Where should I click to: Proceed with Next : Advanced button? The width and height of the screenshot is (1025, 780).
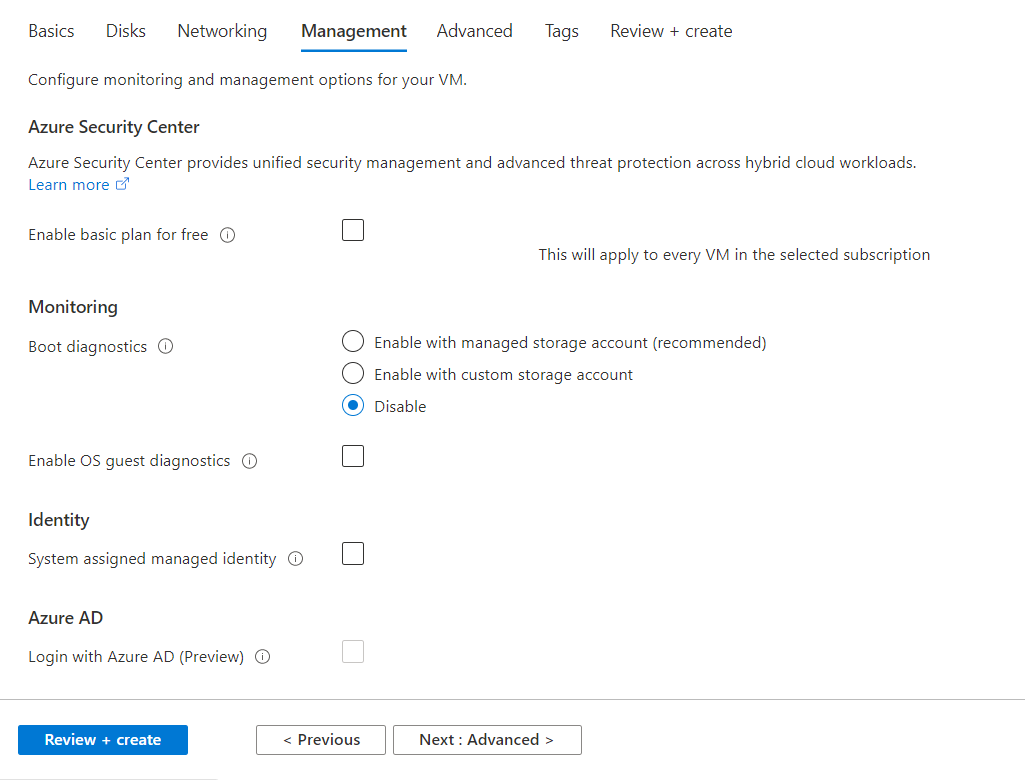click(x=487, y=740)
